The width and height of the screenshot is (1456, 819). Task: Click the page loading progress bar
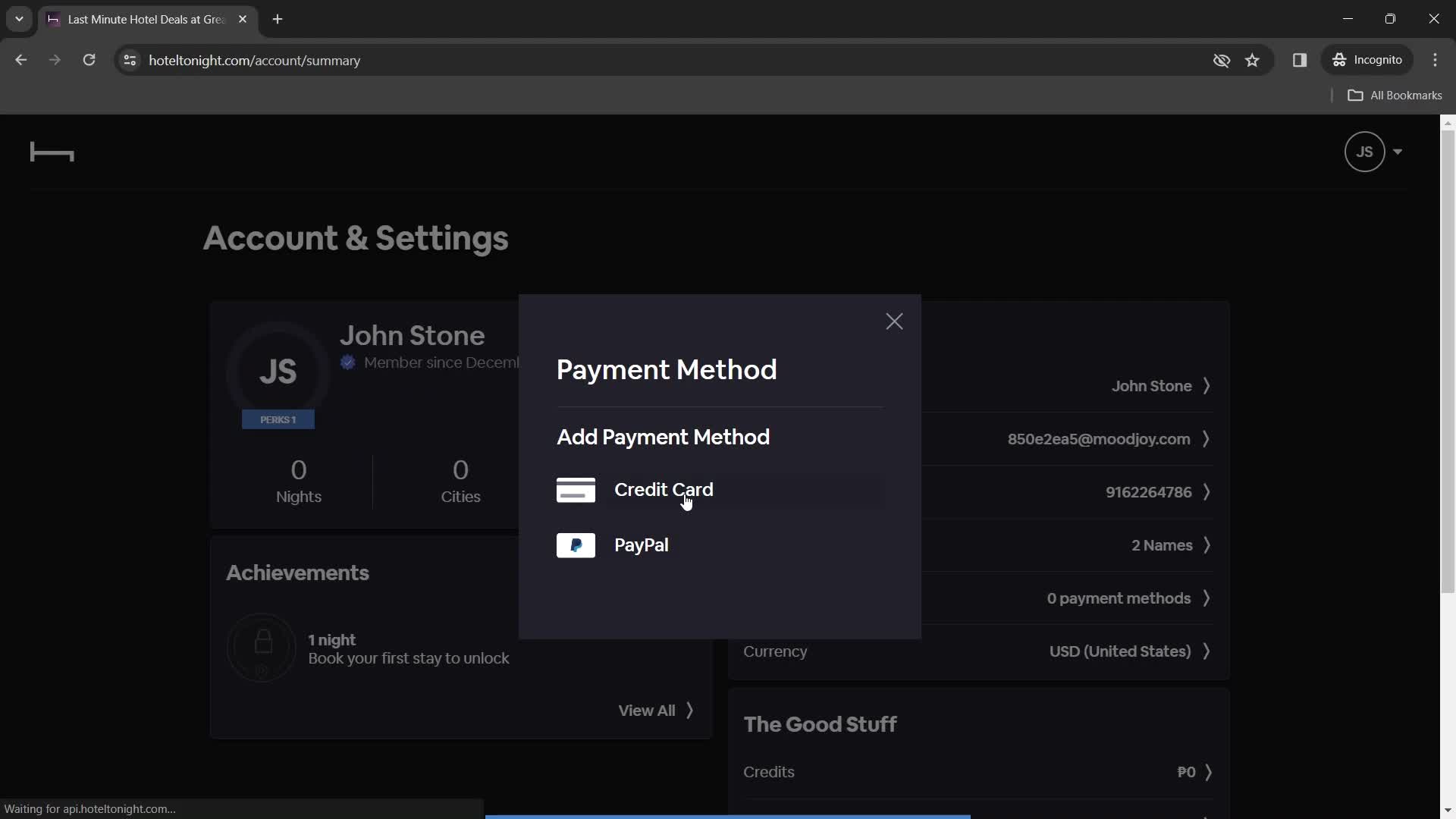(728, 817)
